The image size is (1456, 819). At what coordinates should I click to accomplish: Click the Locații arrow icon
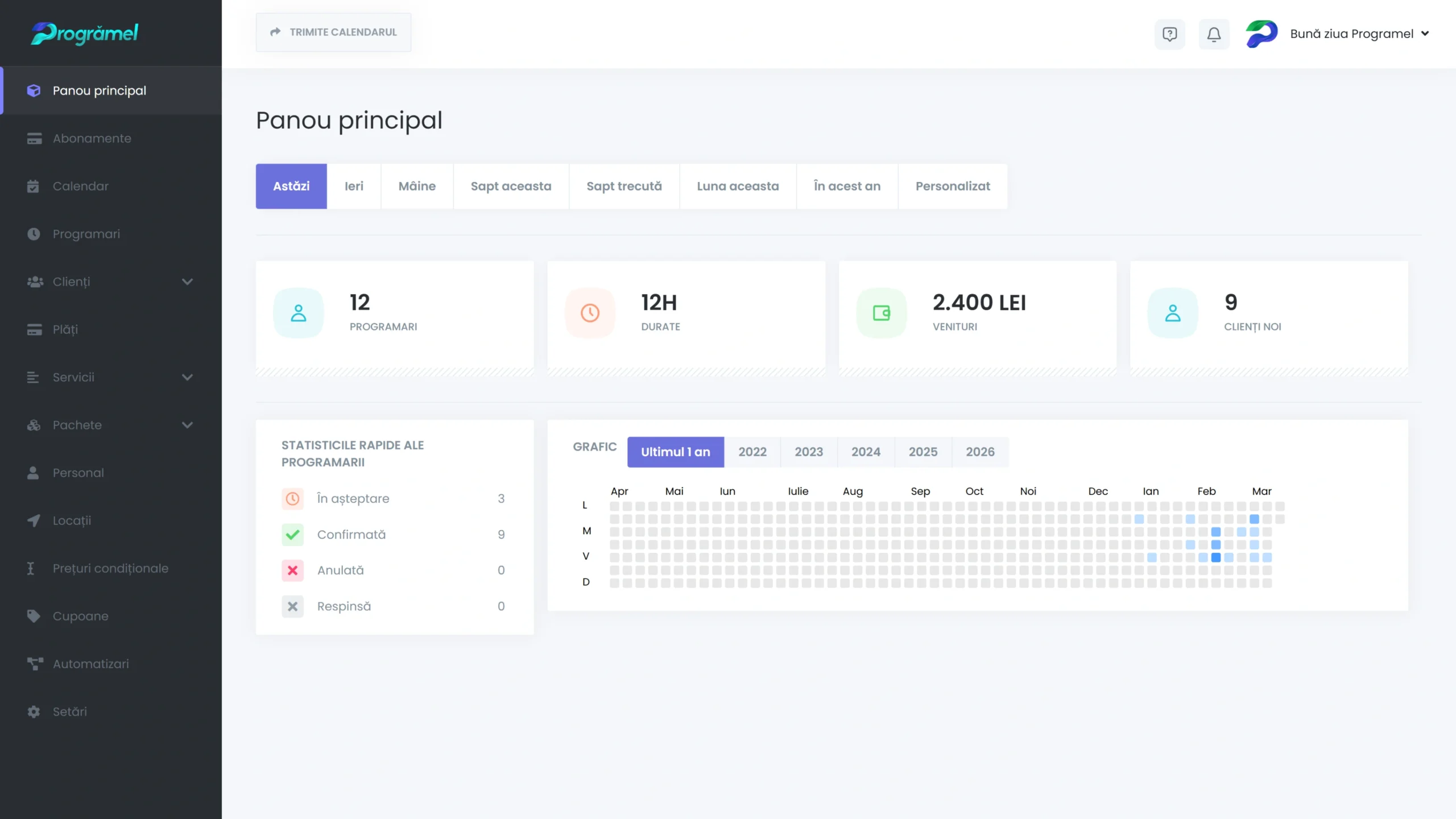click(x=34, y=520)
